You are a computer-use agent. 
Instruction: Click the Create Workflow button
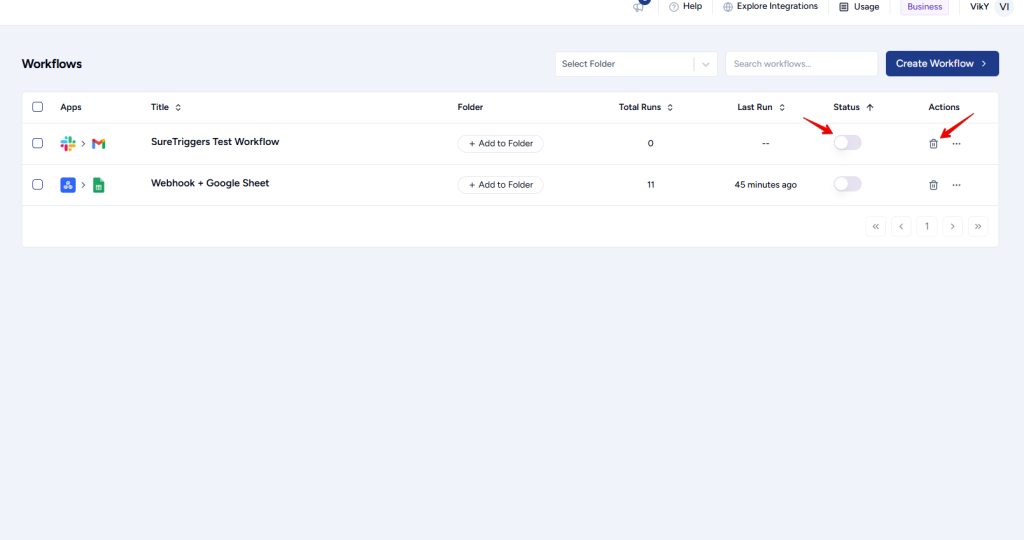click(941, 64)
